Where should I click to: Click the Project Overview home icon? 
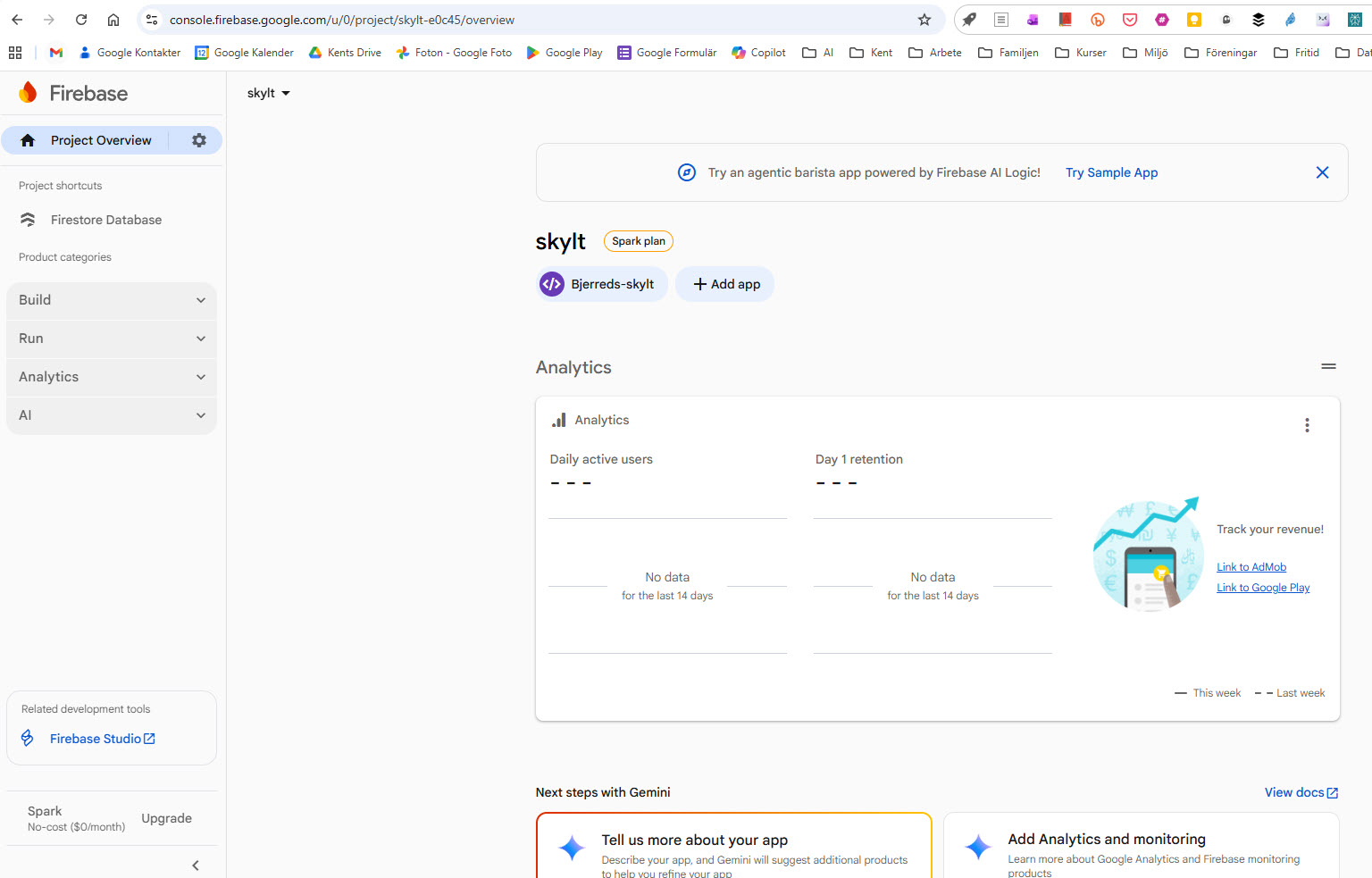coord(28,140)
